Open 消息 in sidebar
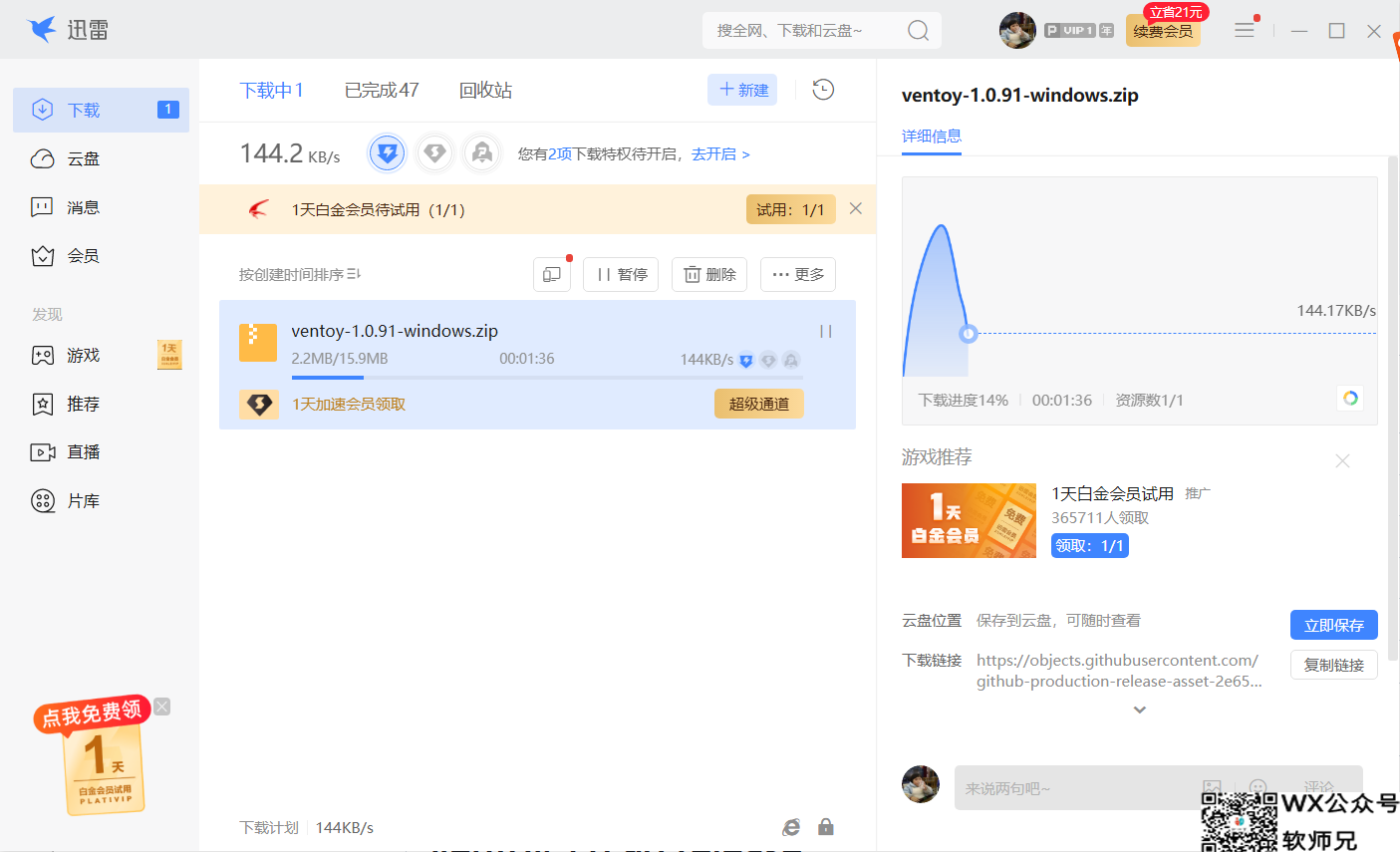This screenshot has width=1400, height=852. coord(101,207)
